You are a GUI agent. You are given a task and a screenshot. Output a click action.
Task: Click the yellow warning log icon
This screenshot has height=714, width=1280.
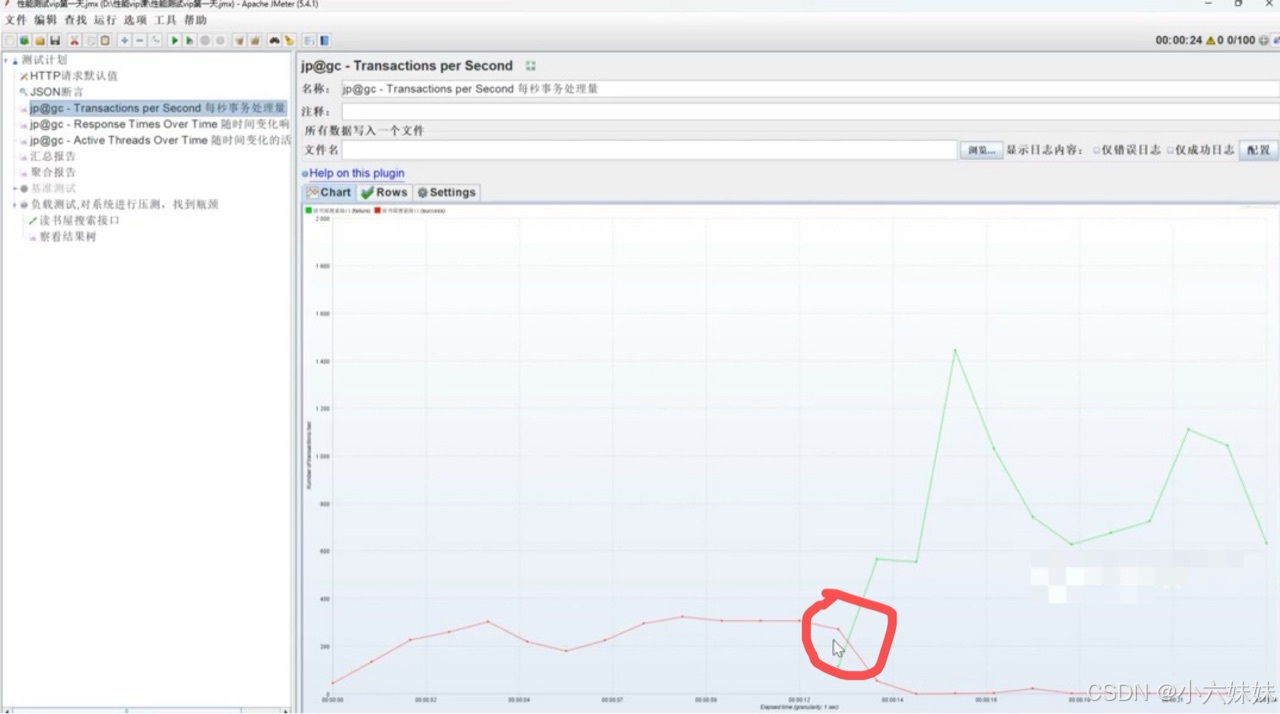tap(1211, 40)
